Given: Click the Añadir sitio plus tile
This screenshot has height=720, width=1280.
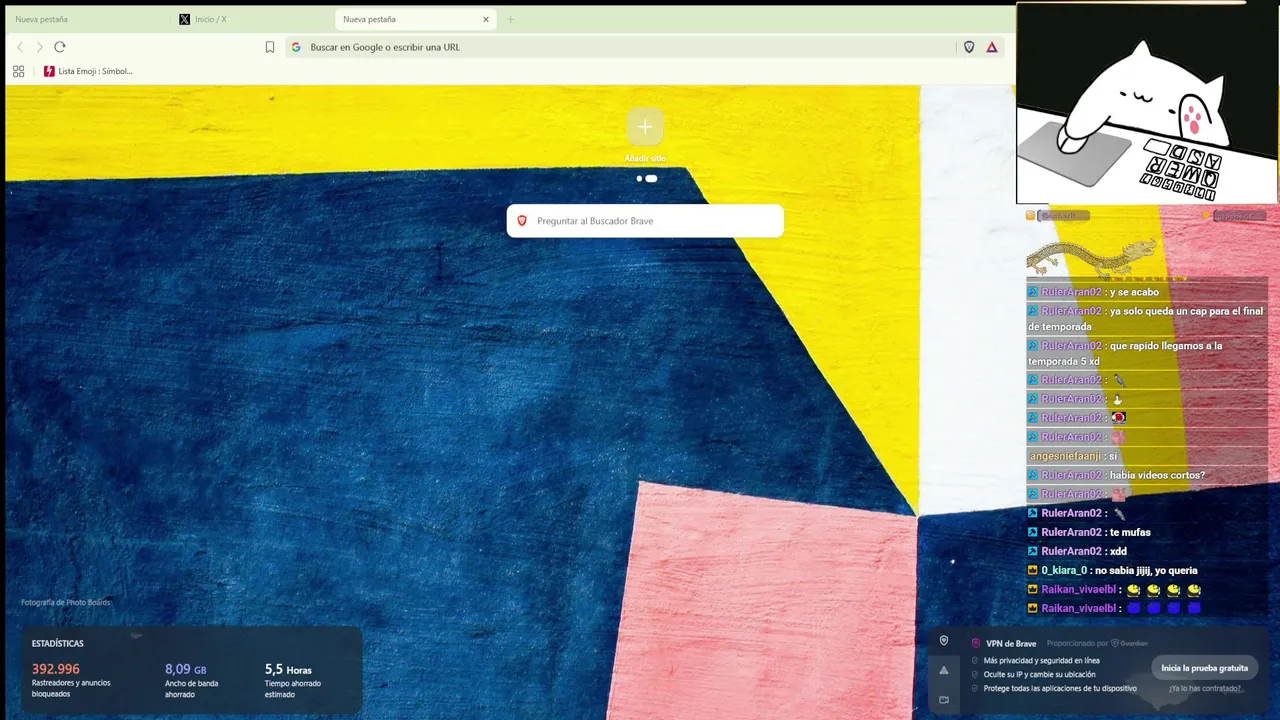Looking at the screenshot, I should (x=645, y=127).
